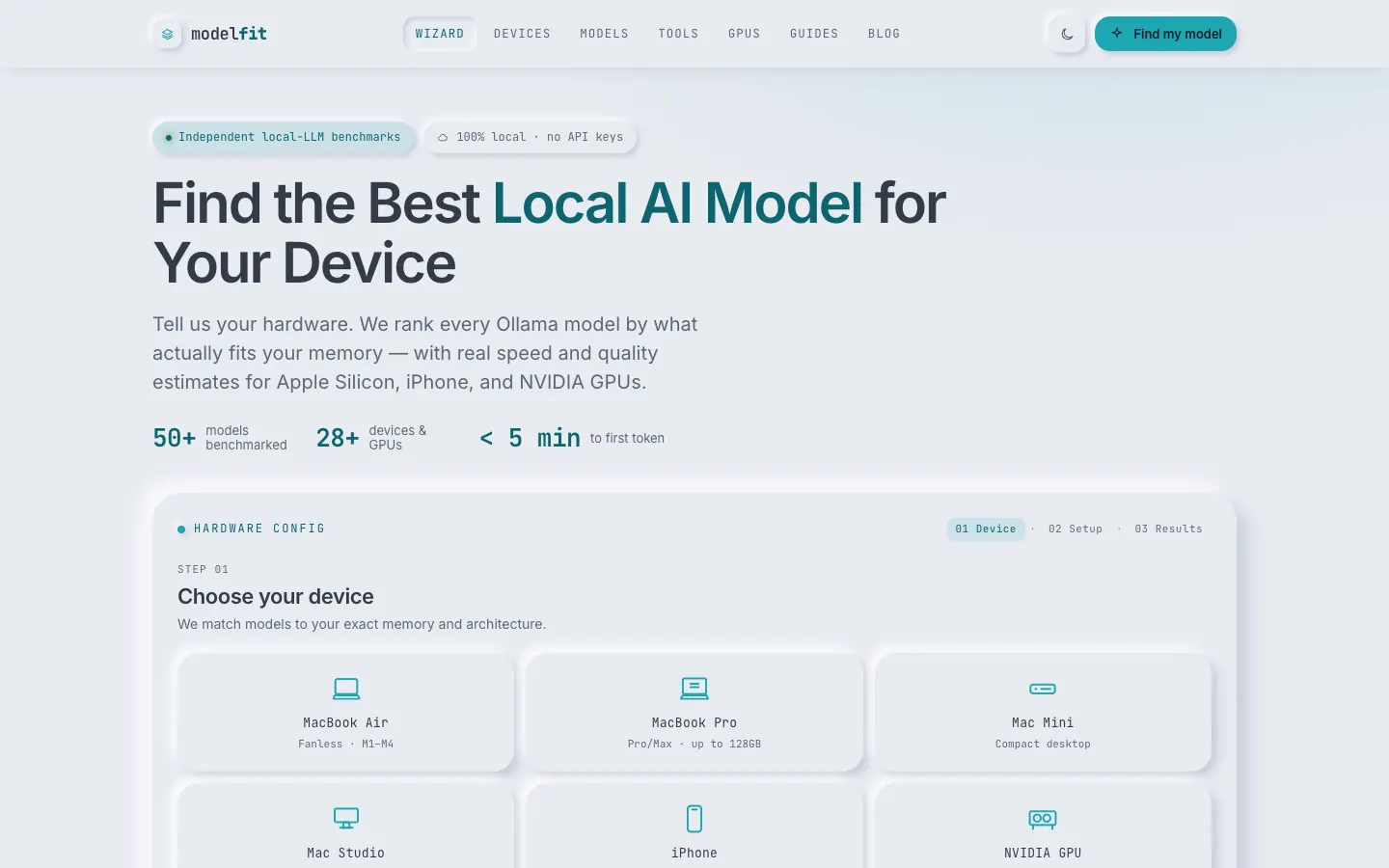Viewport: 1389px width, 868px height.
Task: Click the cloud icon beside 100% local
Action: click(443, 138)
